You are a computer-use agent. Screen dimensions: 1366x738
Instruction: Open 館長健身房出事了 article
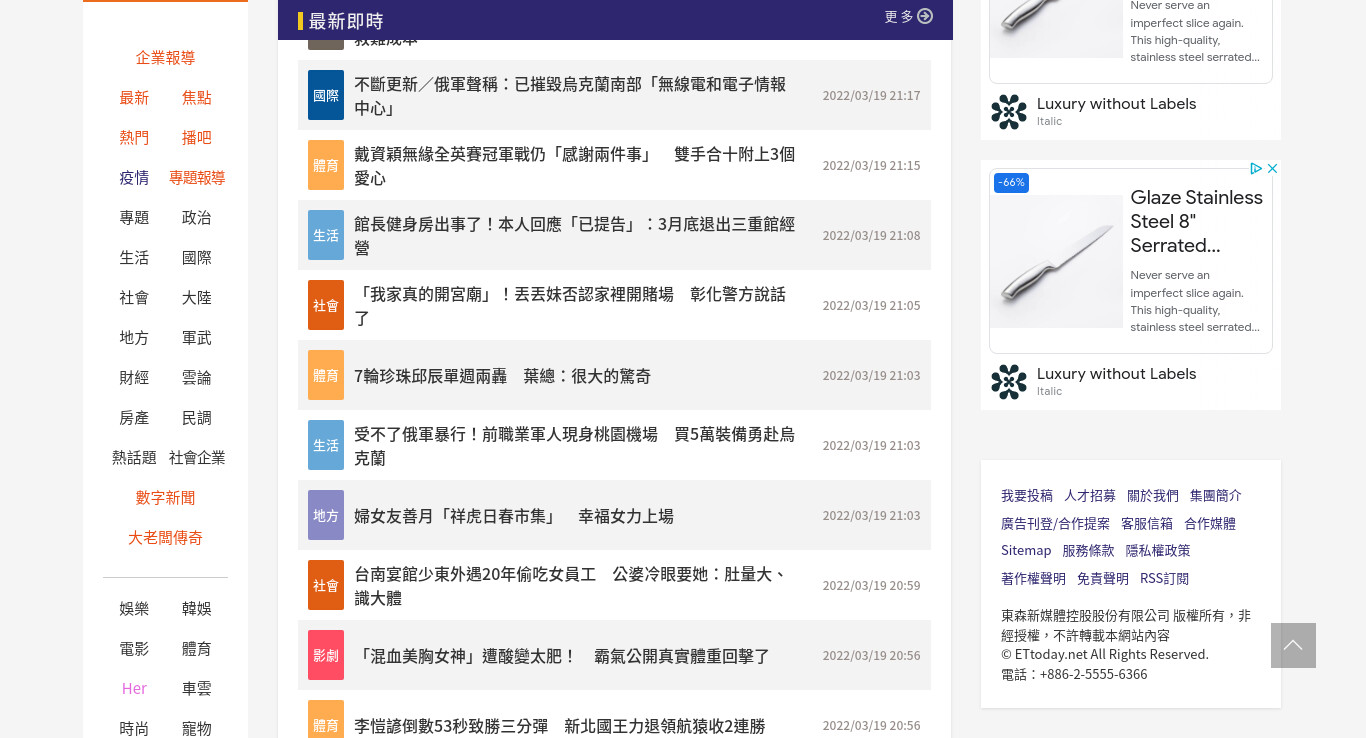click(x=574, y=236)
